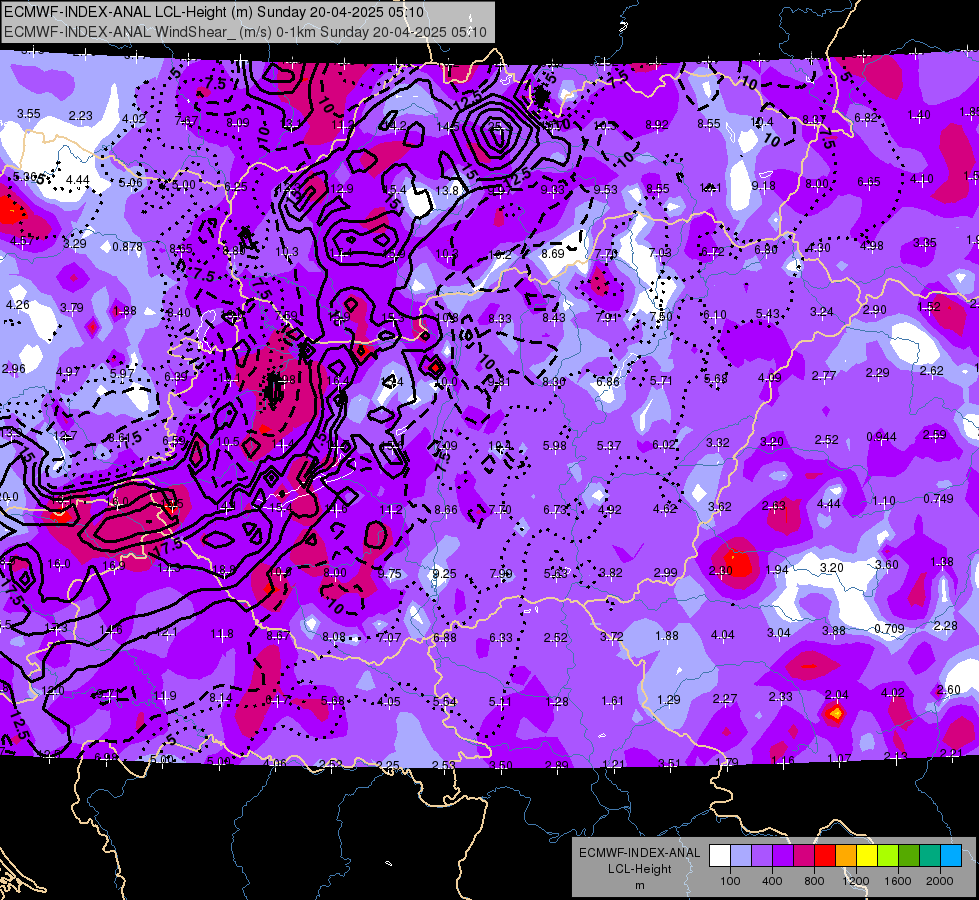
Task: Click the wind shear value '1.10'
Action: 883,501
